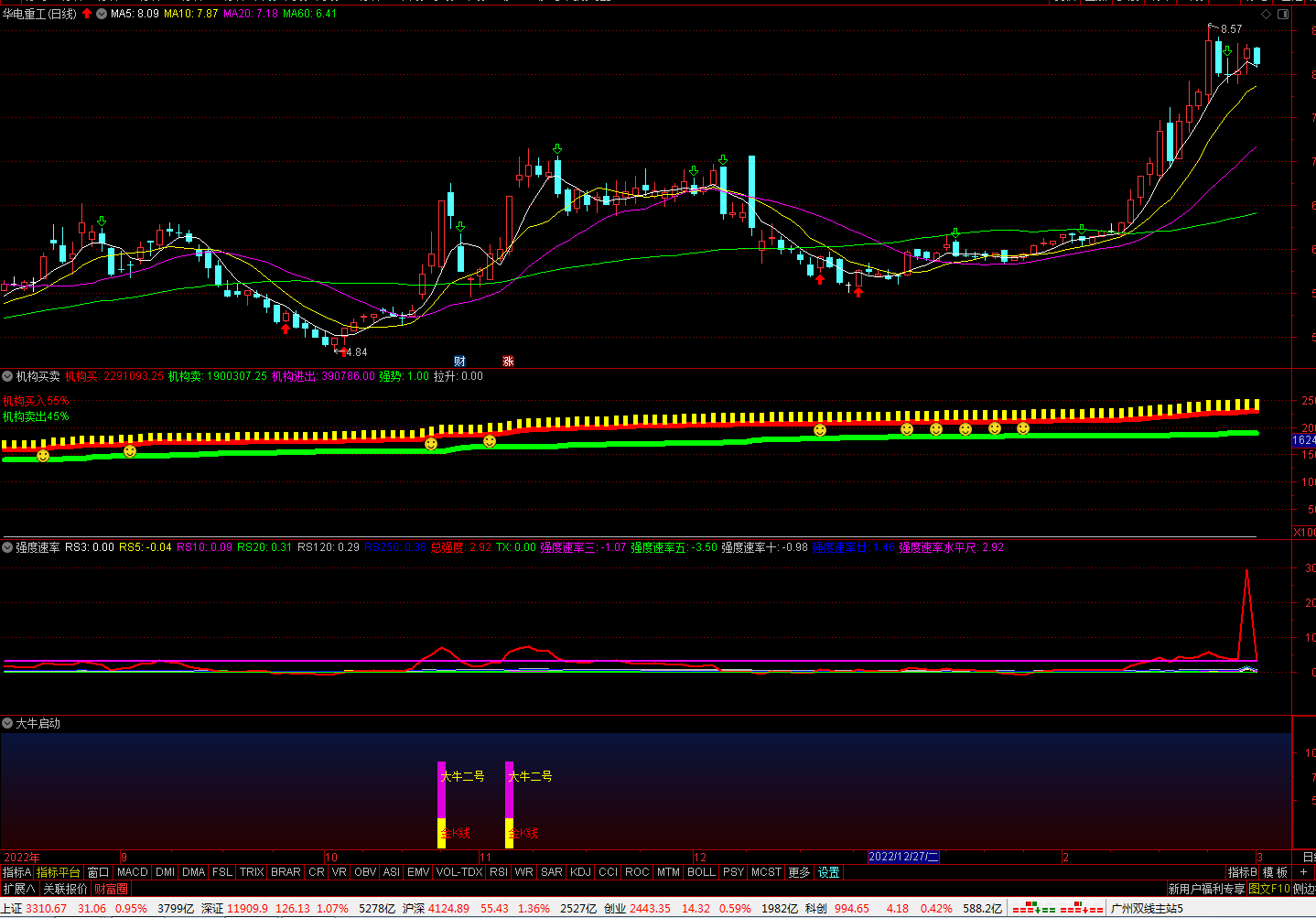Open the 关联报价 tab

pos(66,889)
